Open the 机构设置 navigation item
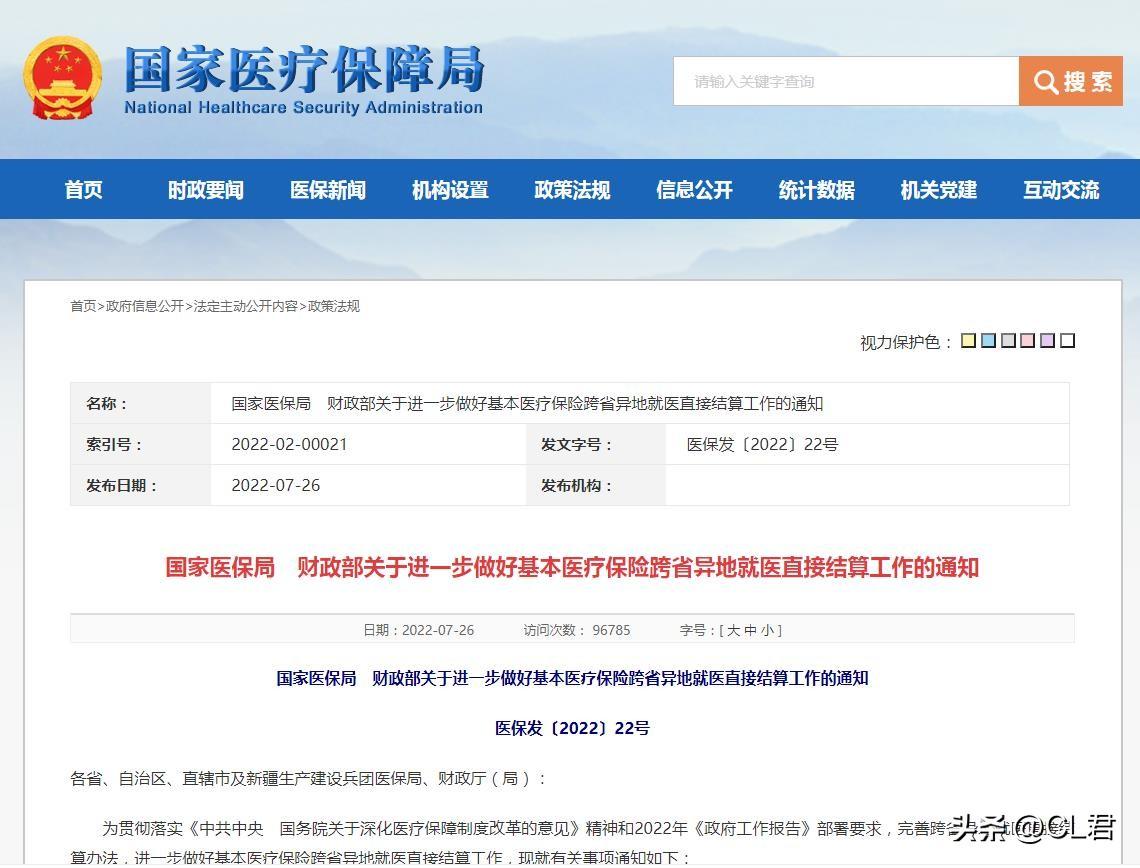Screen dimensions: 1140x868 tap(450, 190)
